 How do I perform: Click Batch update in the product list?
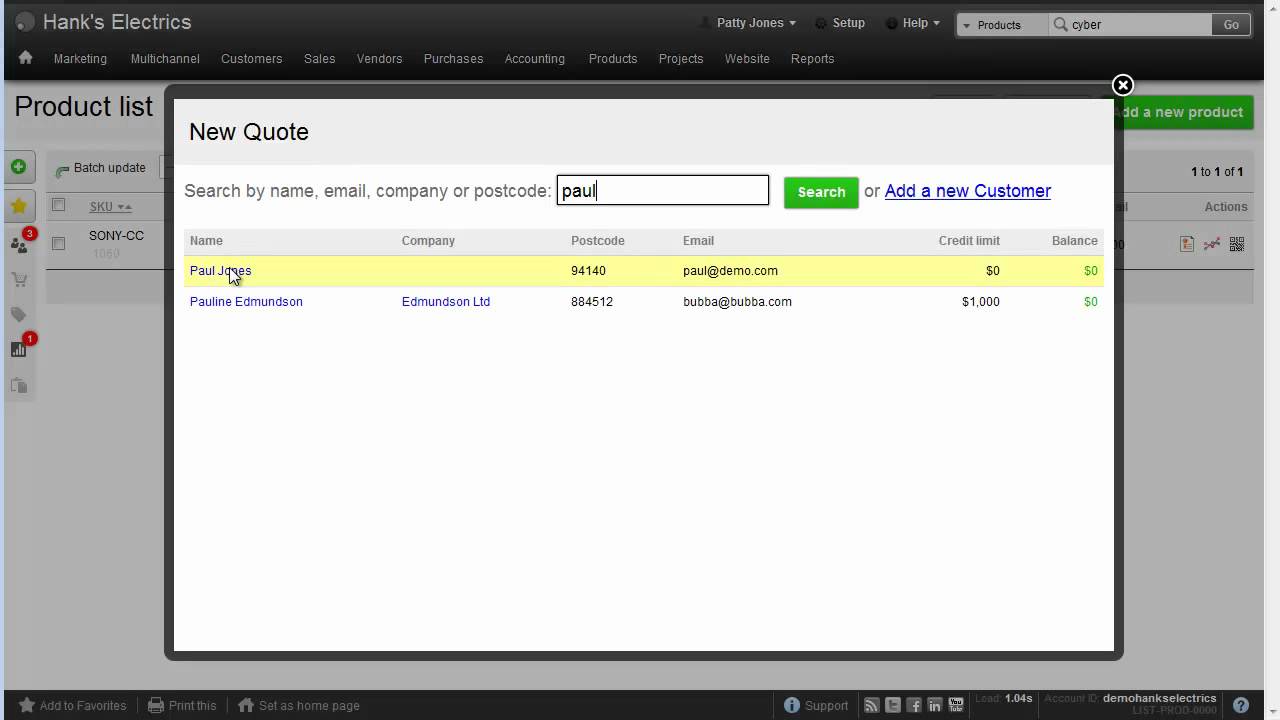pos(101,168)
